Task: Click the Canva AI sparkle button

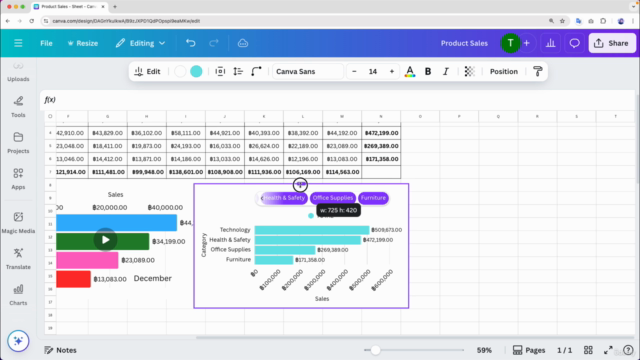Action: (x=18, y=341)
